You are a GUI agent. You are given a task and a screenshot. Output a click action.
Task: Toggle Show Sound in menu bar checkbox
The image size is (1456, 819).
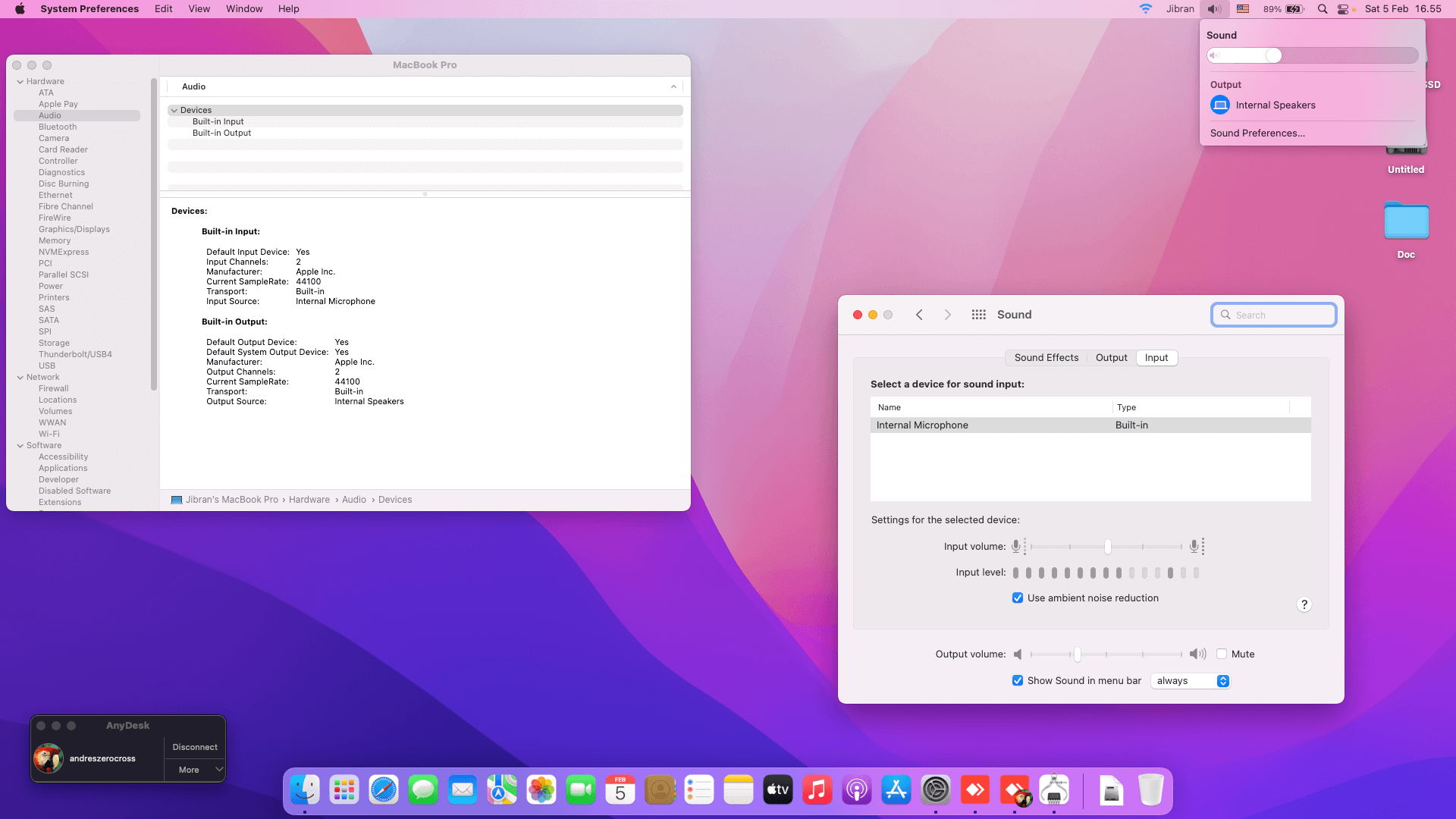pos(1018,681)
